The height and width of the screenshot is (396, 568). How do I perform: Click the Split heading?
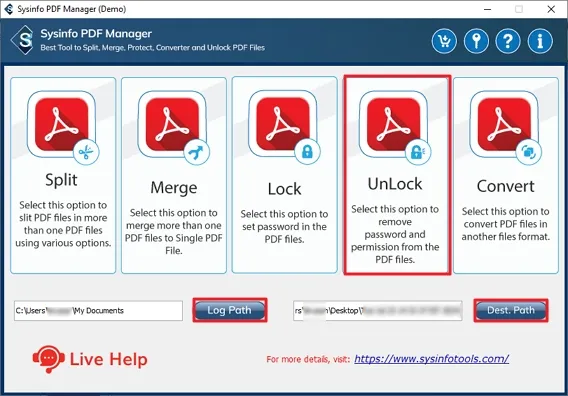(x=61, y=180)
